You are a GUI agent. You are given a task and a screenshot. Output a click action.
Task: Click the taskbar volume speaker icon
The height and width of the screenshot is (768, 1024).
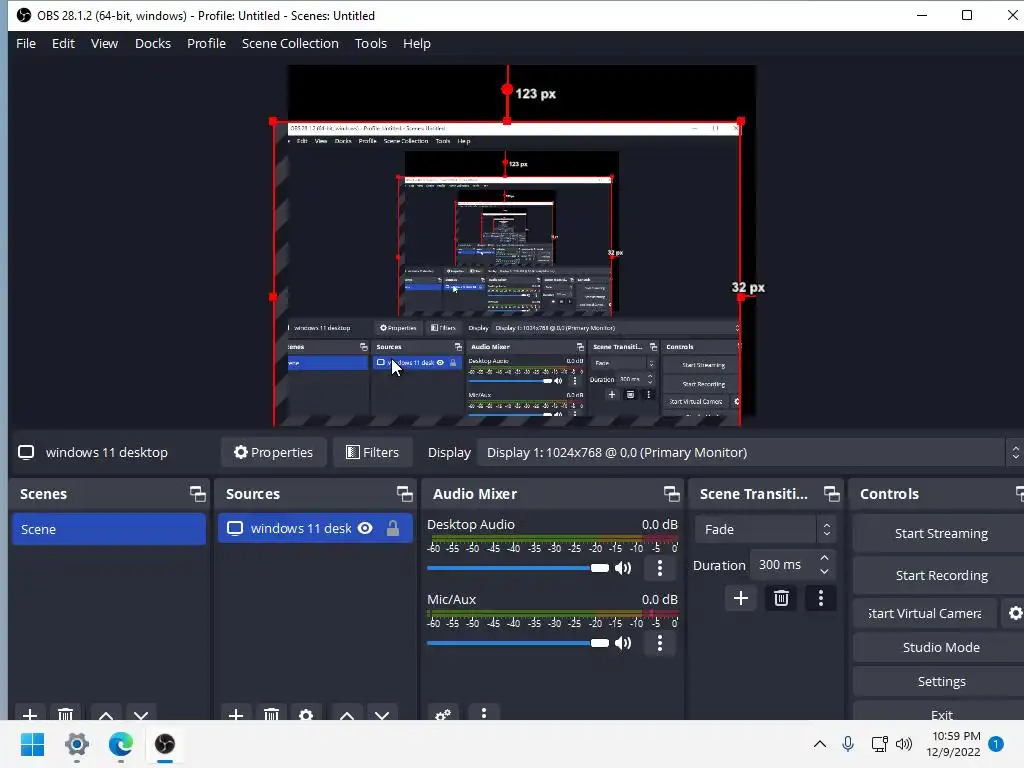(904, 744)
